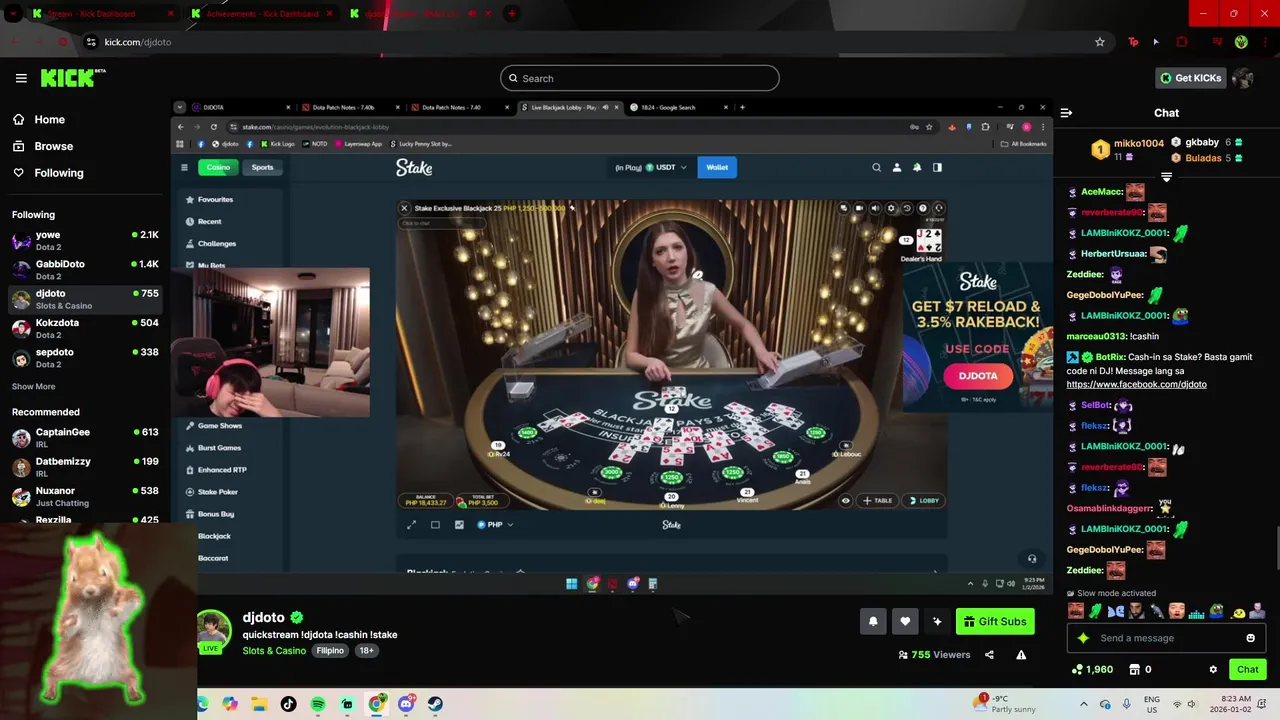Viewport: 1280px width, 720px height.
Task: Open Discord from the taskbar
Action: [405, 704]
